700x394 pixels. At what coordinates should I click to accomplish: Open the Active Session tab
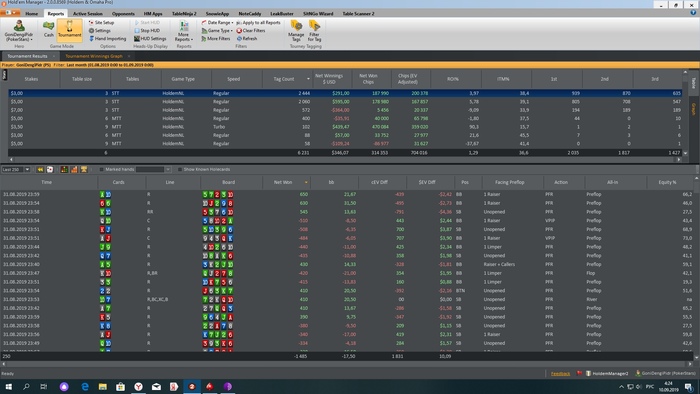point(88,13)
